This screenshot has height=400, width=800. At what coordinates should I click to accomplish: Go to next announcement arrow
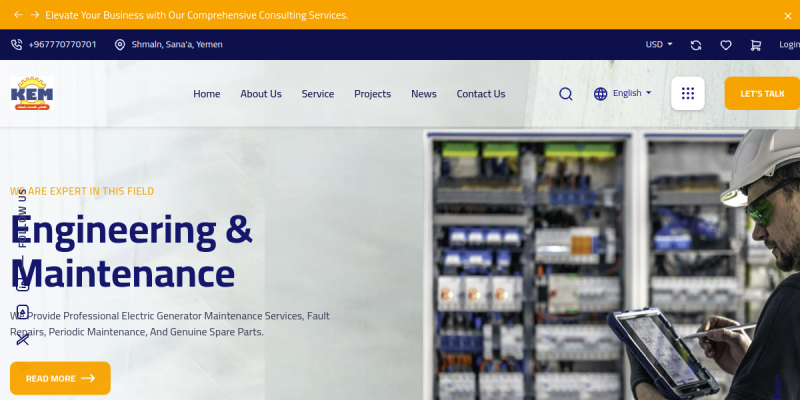(x=35, y=15)
